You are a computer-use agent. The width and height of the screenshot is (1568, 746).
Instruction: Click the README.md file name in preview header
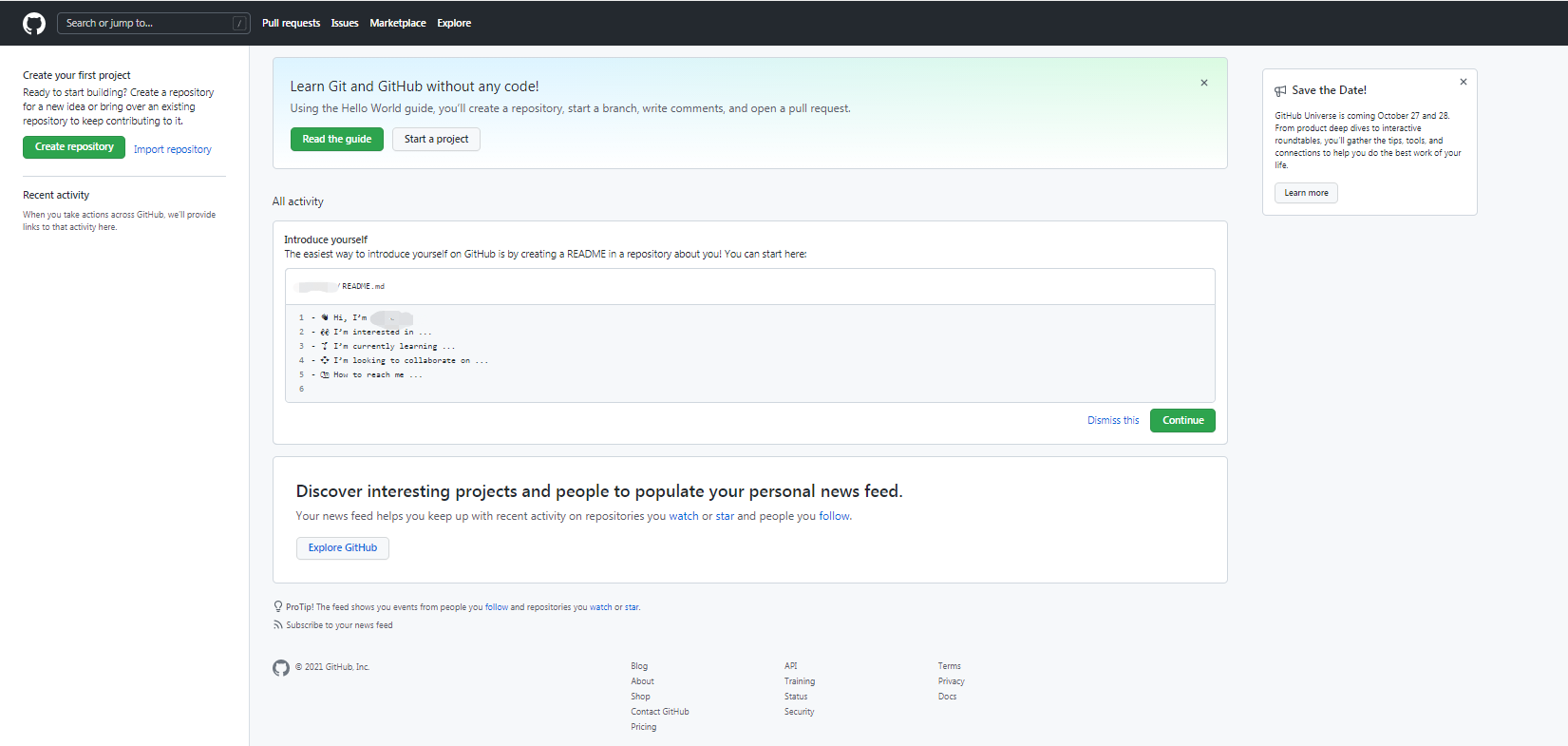[363, 286]
